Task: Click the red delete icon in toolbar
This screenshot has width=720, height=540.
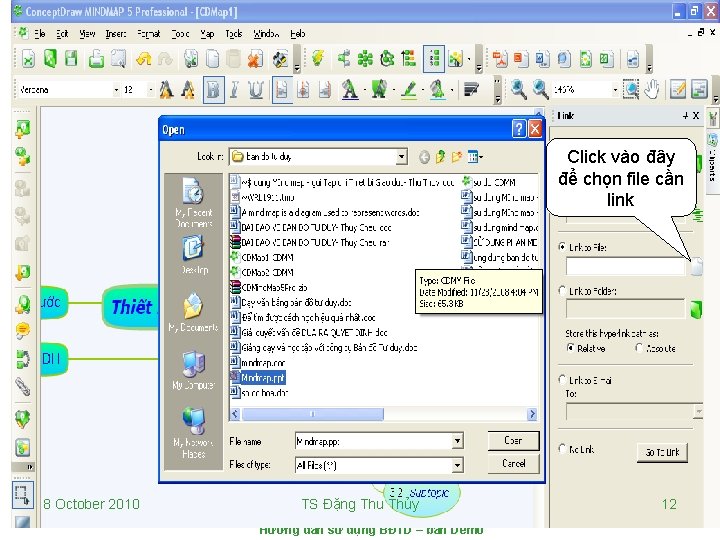Action: pyautogui.click(x=255, y=59)
